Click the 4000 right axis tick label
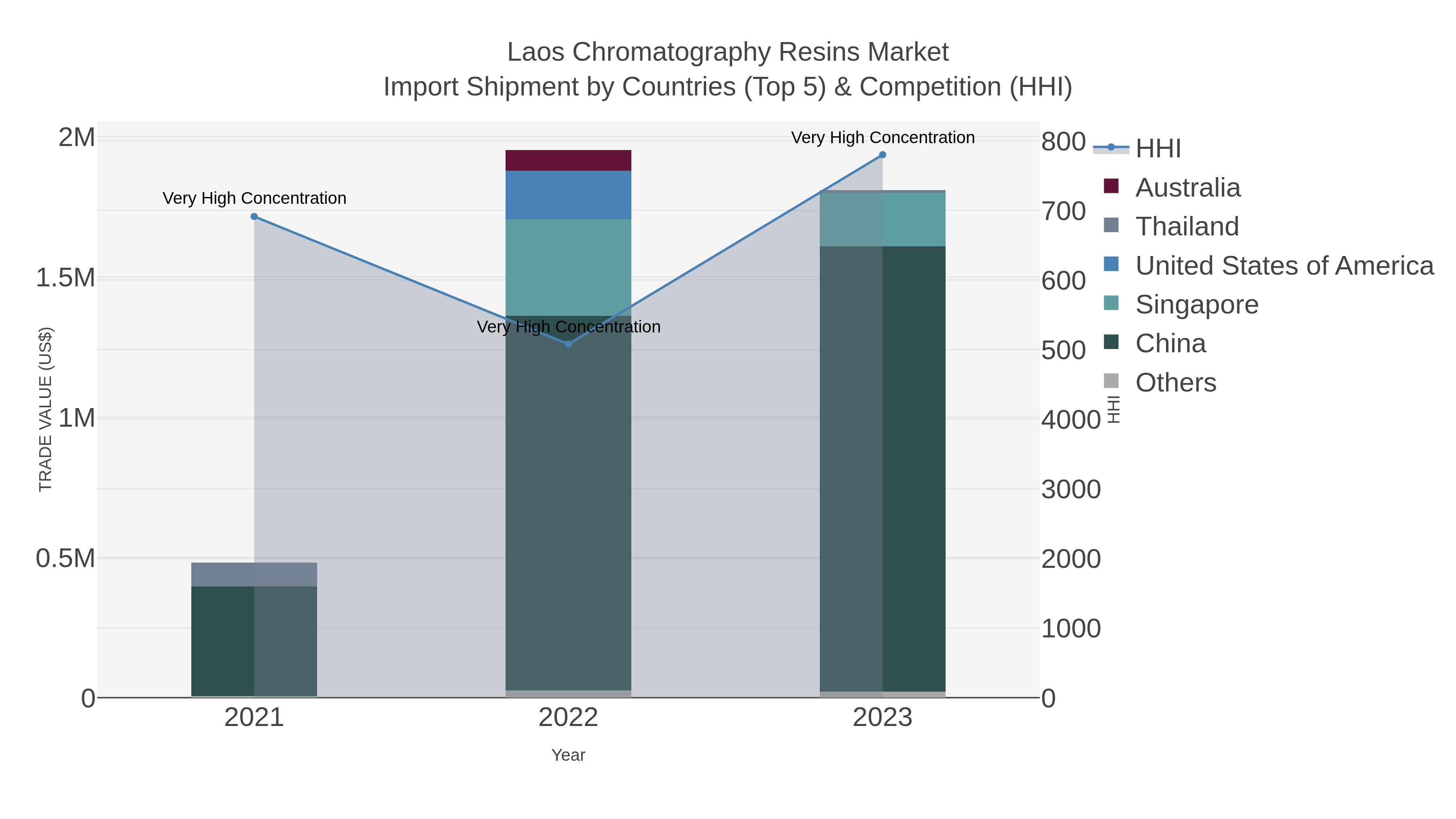This screenshot has width=1456, height=819. [1071, 419]
